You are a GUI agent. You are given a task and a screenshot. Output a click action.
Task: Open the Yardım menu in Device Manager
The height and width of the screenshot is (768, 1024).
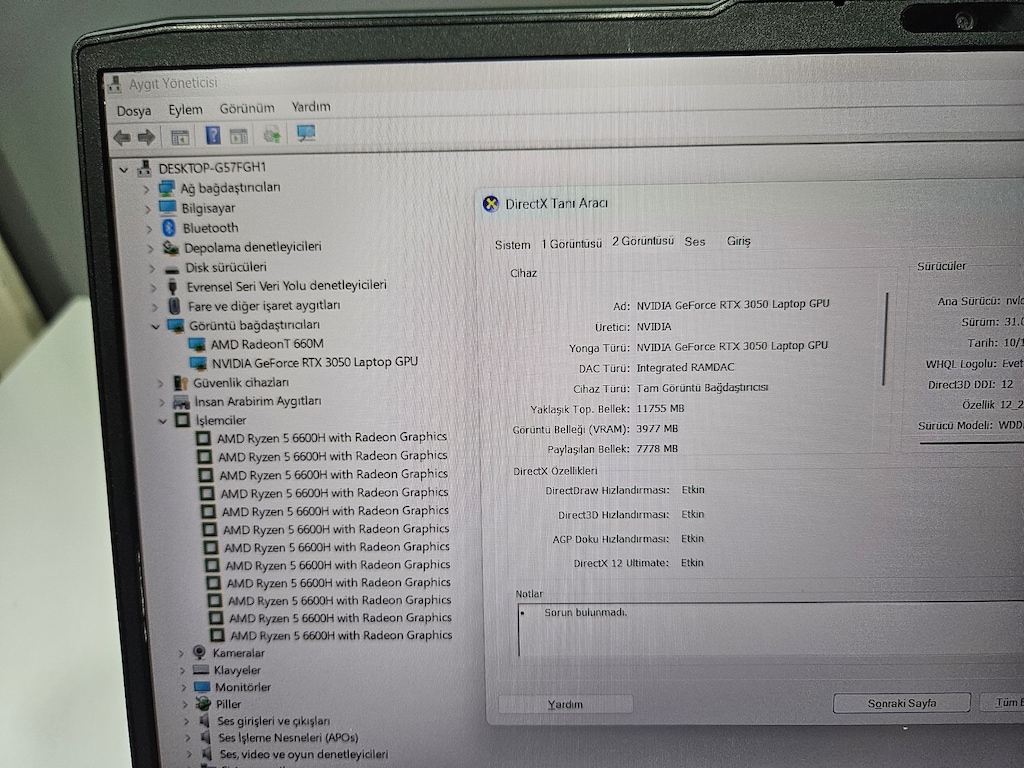[x=311, y=106]
